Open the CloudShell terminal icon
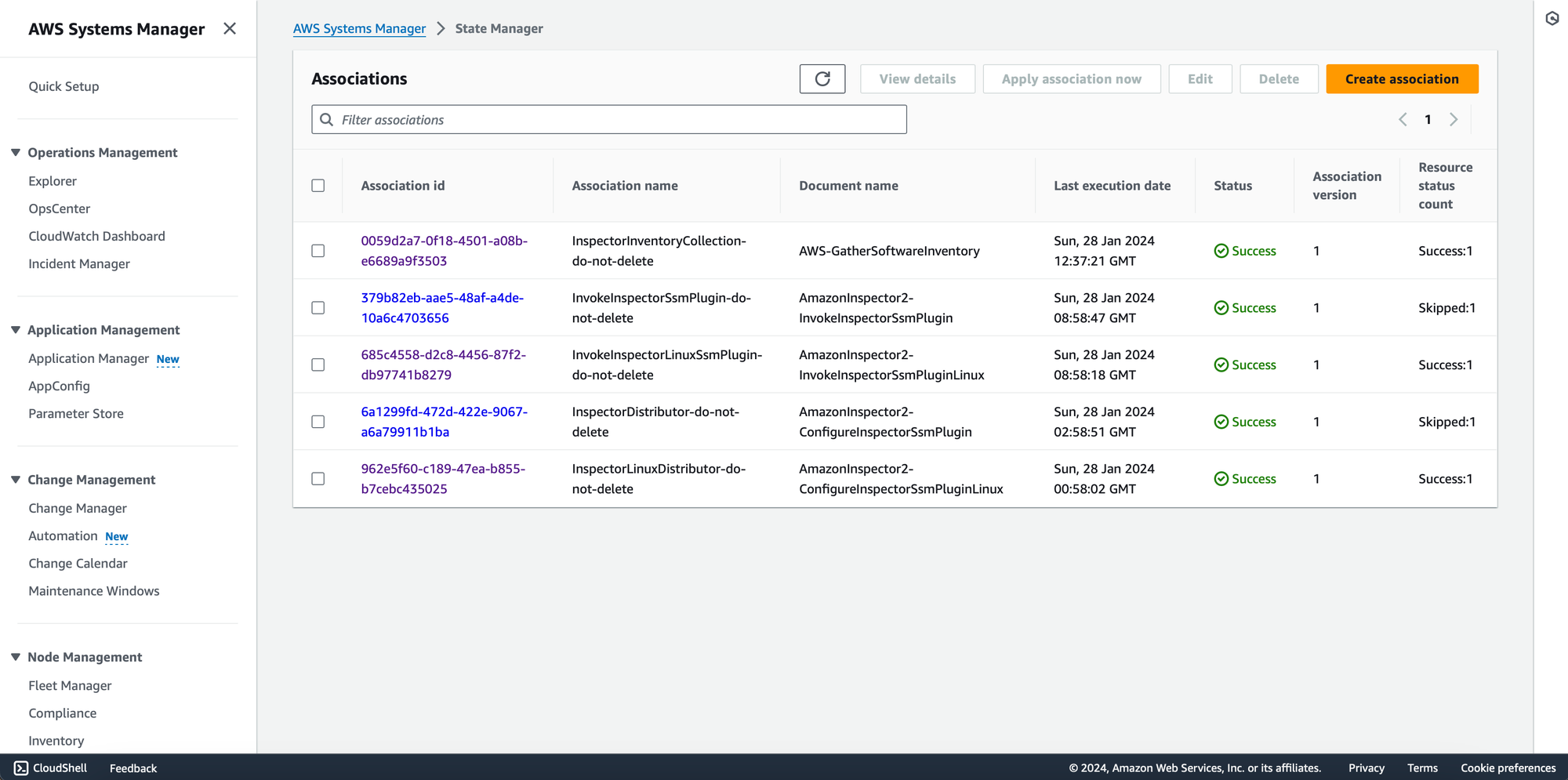The width and height of the screenshot is (1568, 780). [x=21, y=767]
